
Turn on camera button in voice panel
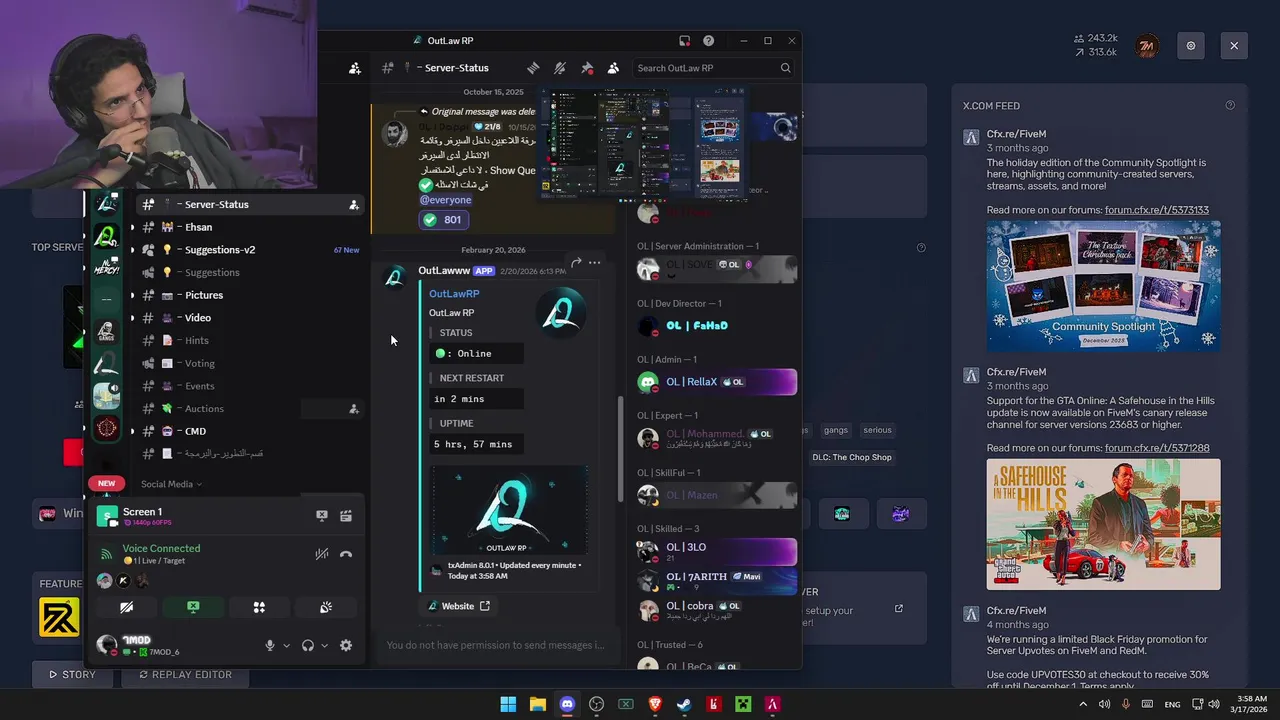126,607
